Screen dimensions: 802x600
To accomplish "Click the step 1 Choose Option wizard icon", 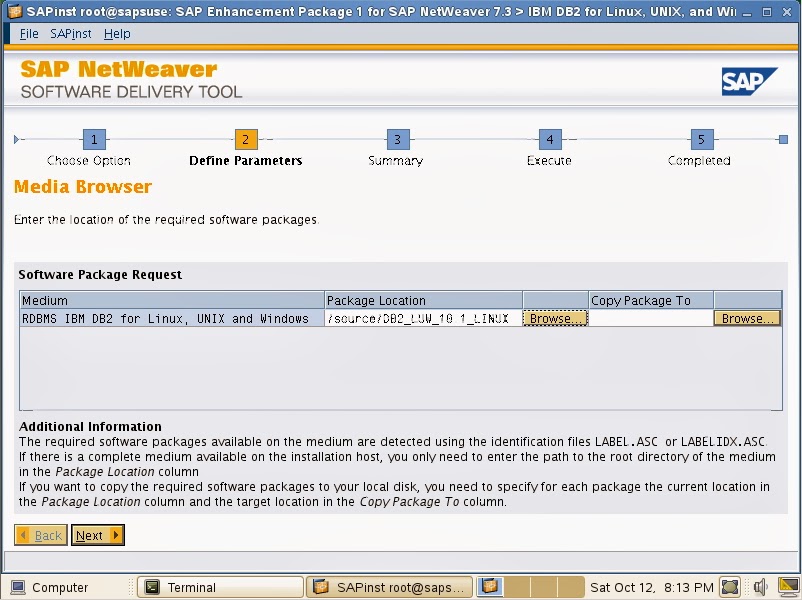I will (x=94, y=140).
